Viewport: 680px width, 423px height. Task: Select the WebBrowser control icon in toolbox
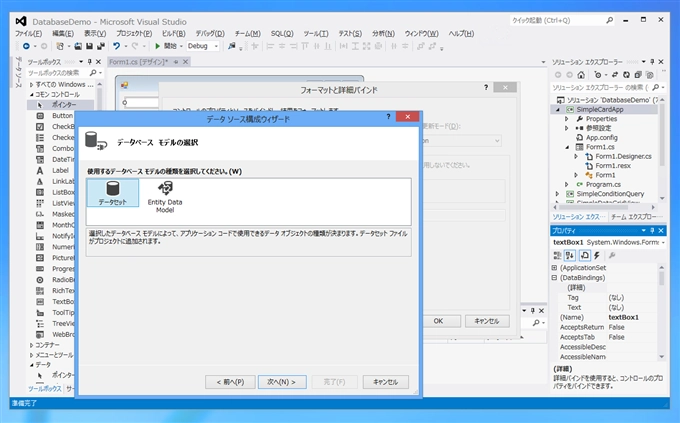pos(40,334)
